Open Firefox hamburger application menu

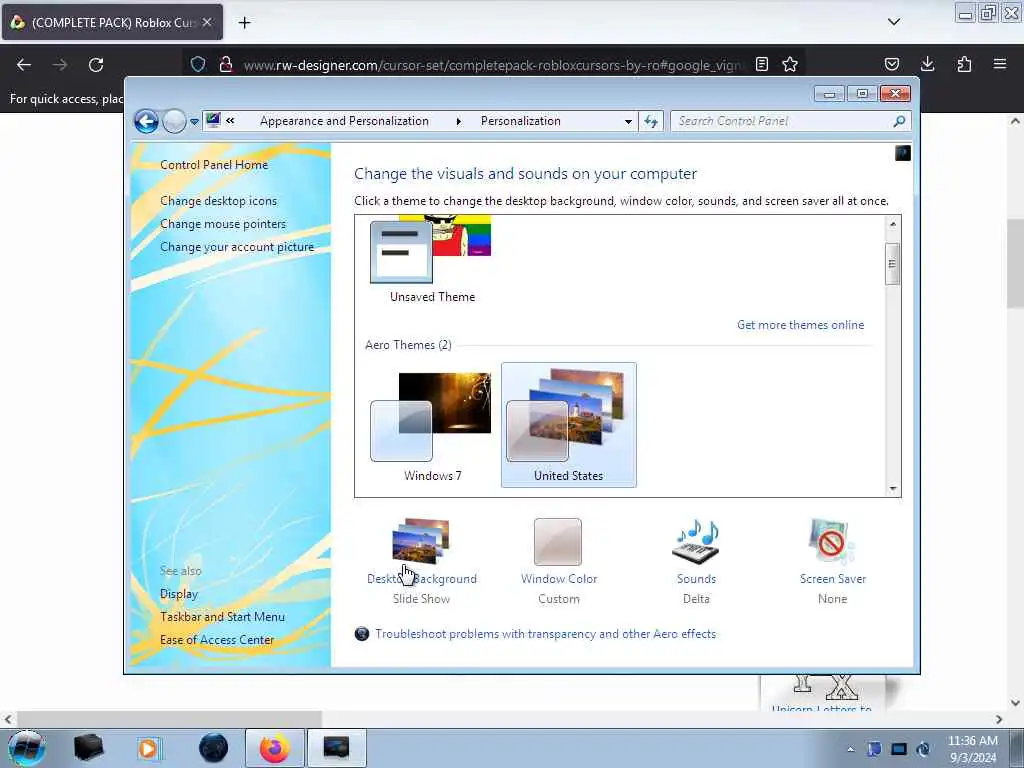pyautogui.click(x=1000, y=64)
